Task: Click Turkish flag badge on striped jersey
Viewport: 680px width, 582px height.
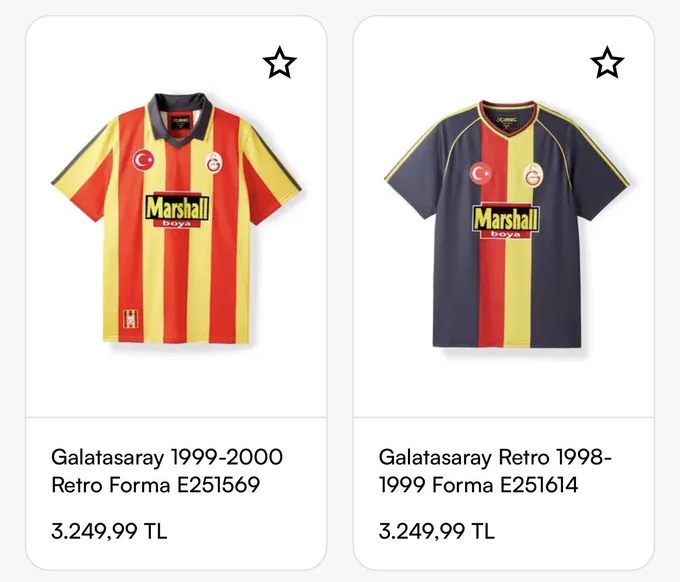Action: point(143,160)
